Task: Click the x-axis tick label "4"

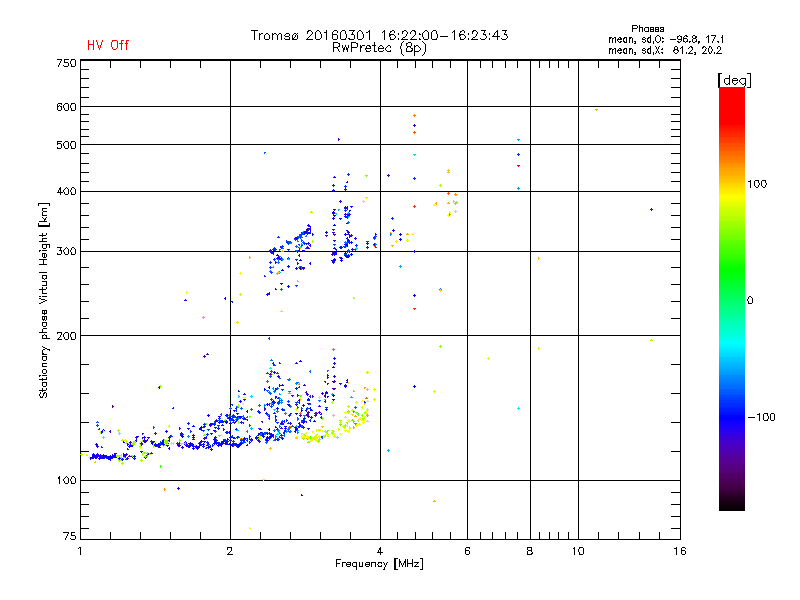Action: tap(380, 551)
